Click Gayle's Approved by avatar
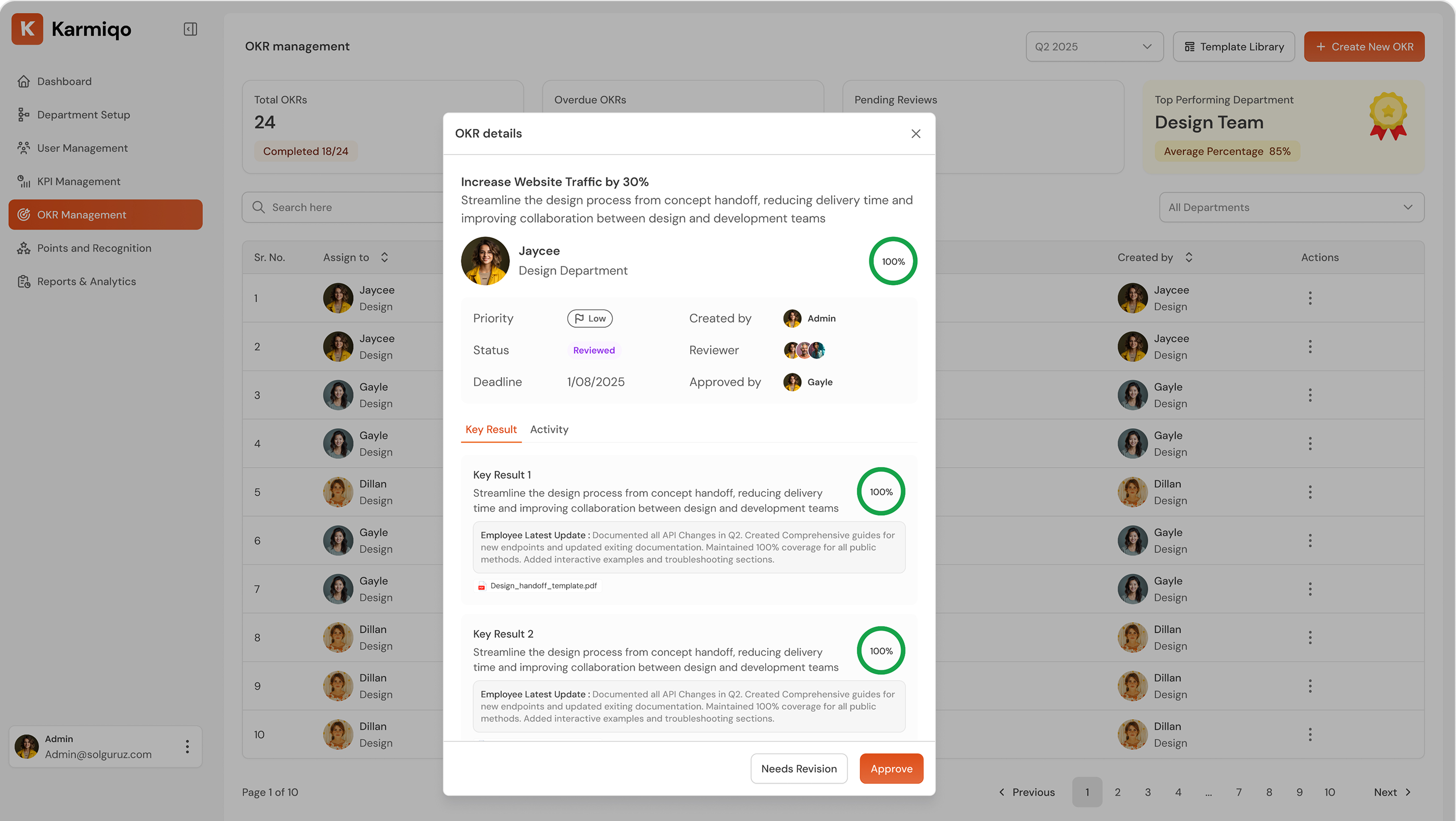Screen dimensions: 1456x821 (x=792, y=382)
